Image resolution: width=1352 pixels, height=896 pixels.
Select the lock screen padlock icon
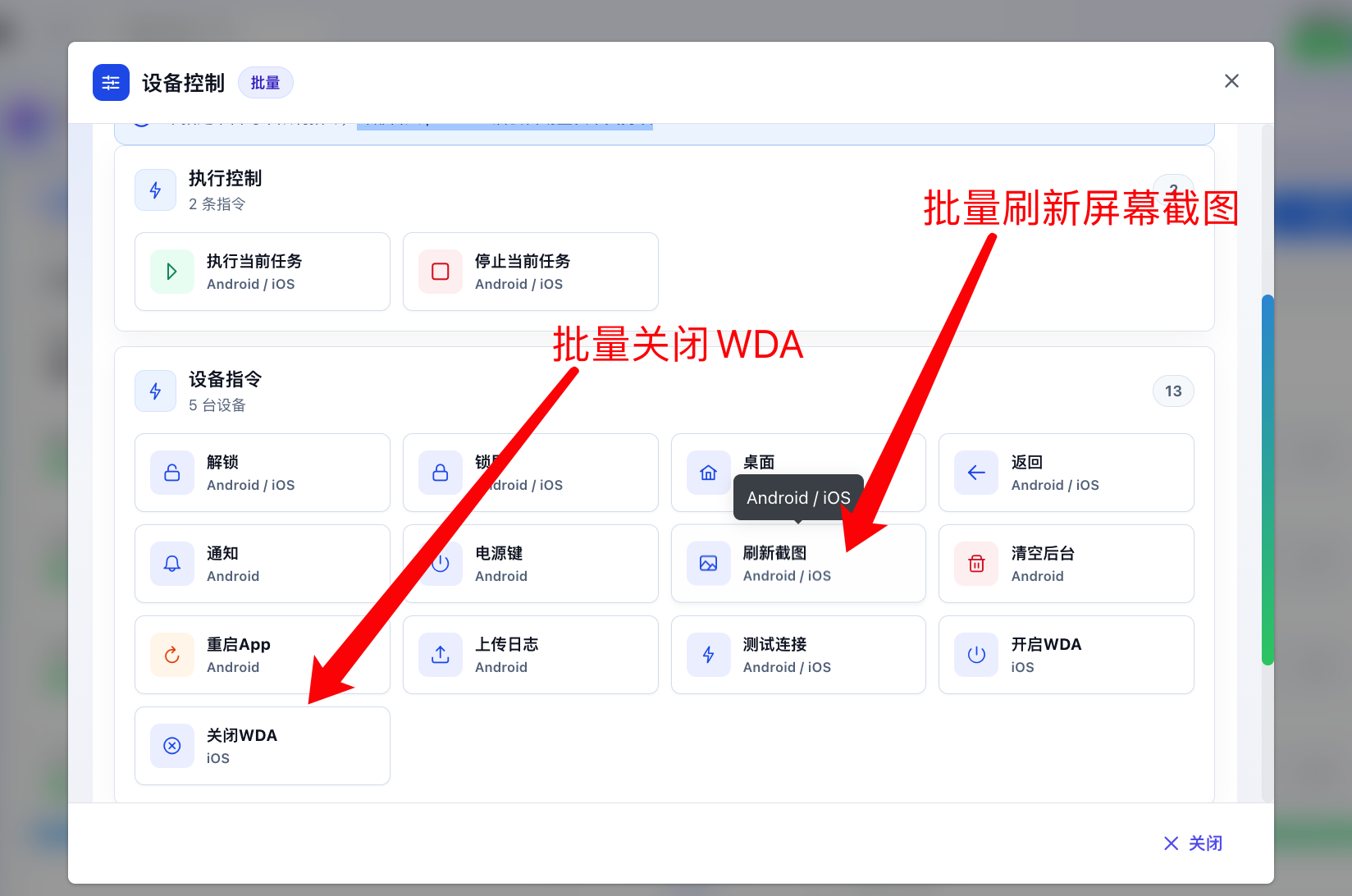[441, 473]
